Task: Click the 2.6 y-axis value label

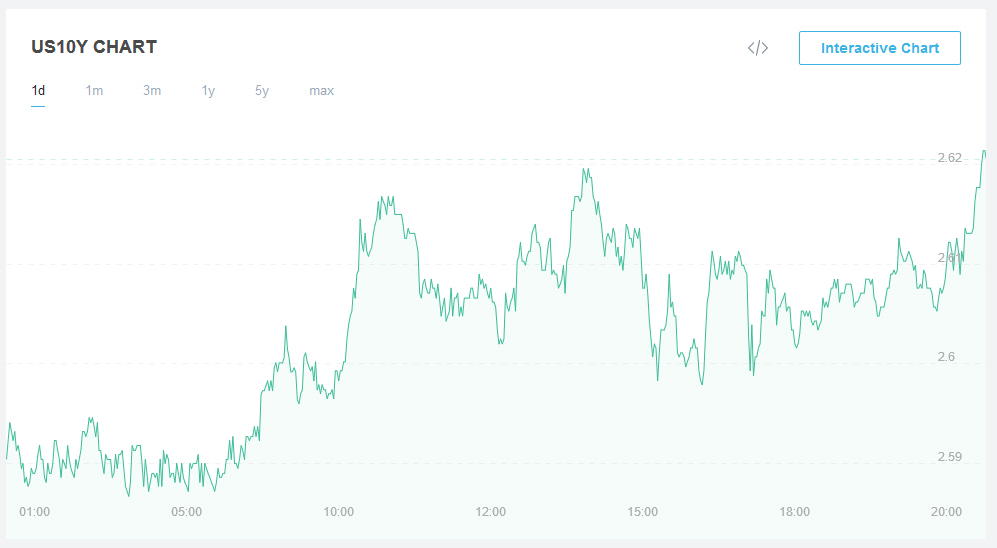Action: pos(946,357)
